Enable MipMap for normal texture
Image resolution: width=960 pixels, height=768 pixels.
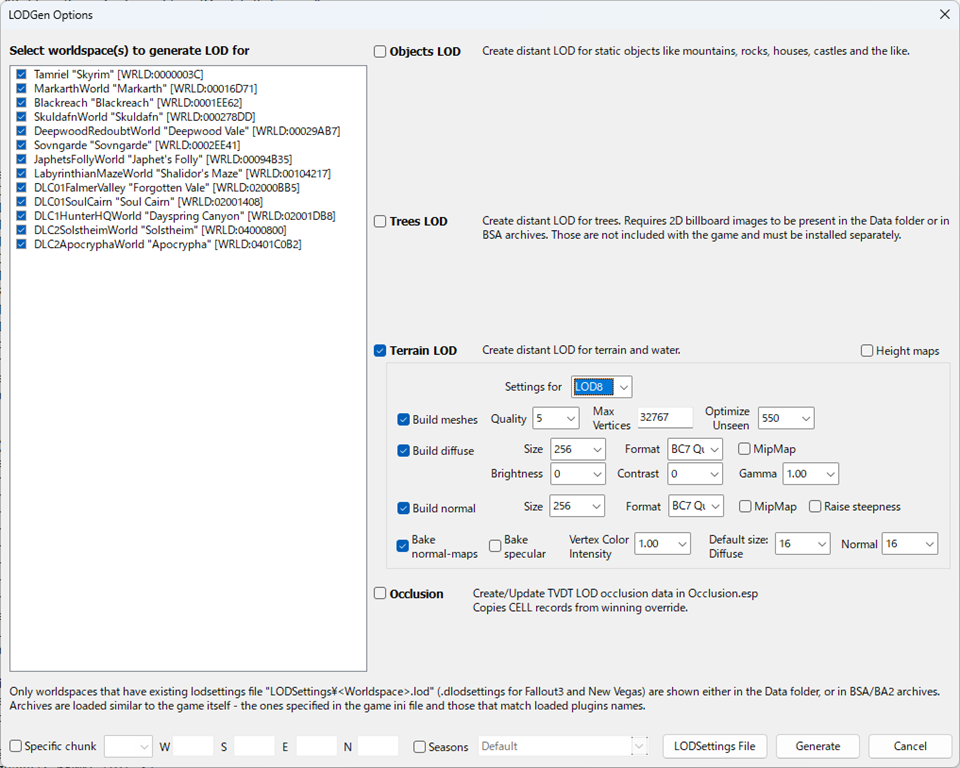coord(745,506)
